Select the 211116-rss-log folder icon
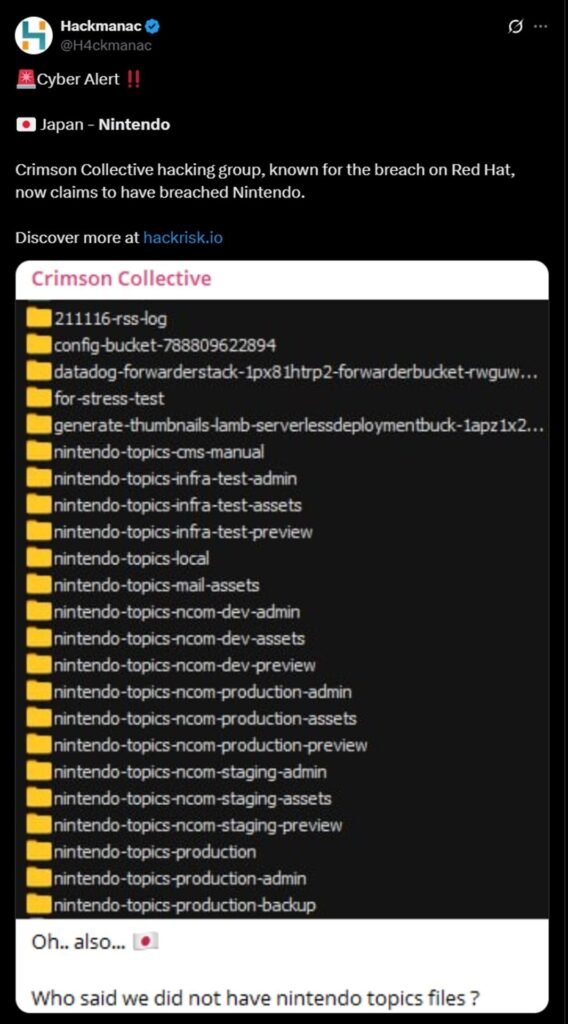 click(x=39, y=318)
